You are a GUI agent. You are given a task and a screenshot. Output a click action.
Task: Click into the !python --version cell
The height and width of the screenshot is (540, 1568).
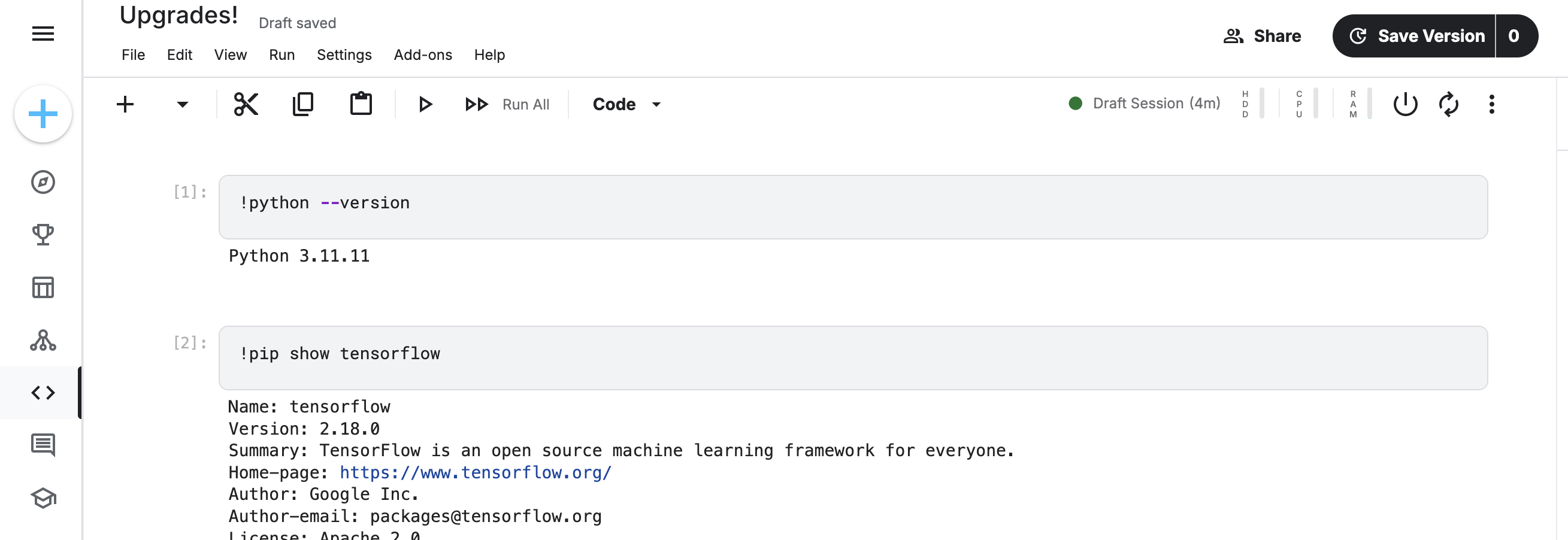[853, 207]
